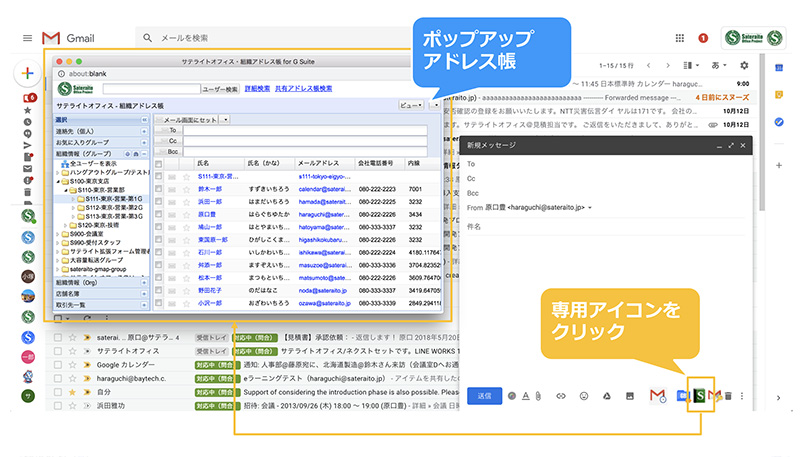Click the Gmail clock icon in compose toolbar

pos(658,396)
